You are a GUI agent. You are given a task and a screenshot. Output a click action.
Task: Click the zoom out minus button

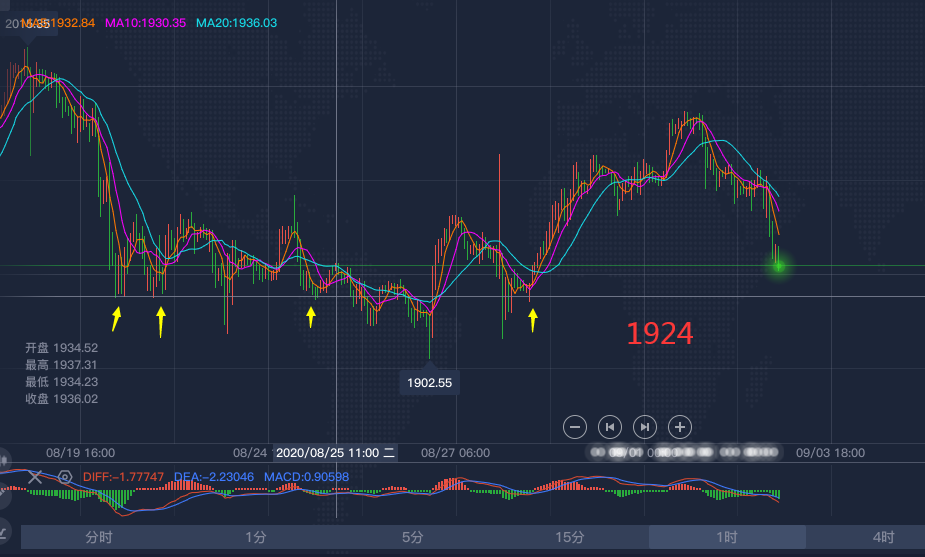[x=575, y=427]
